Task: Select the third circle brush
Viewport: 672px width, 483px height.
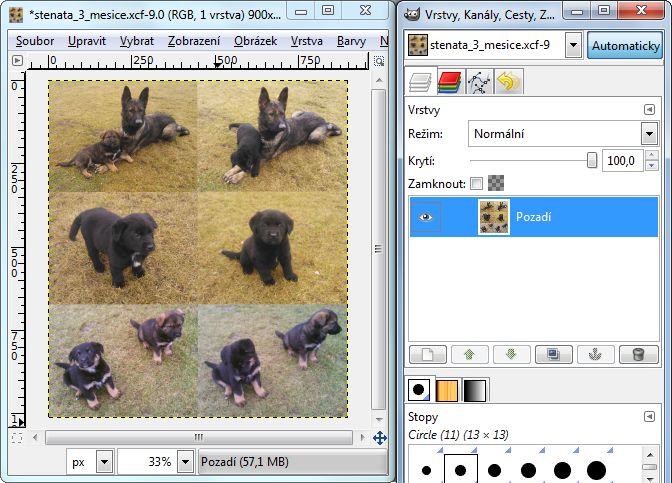Action: 495,471
